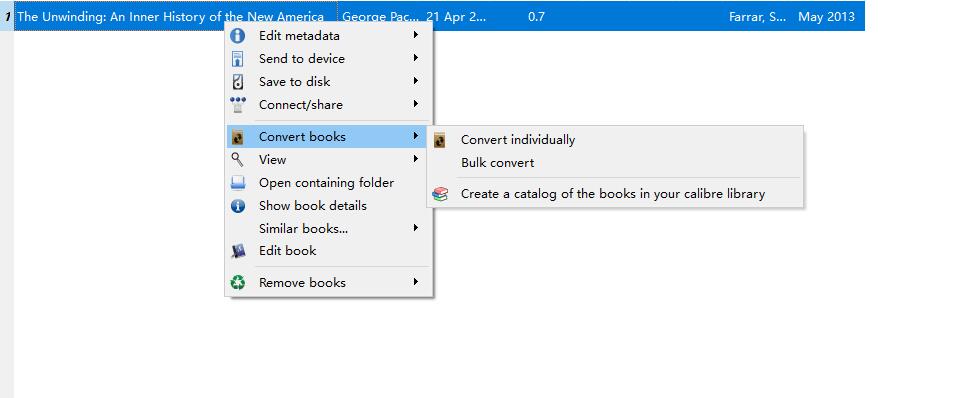Image resolution: width=975 pixels, height=398 pixels.
Task: Click the published cell May 2013
Action: click(826, 16)
